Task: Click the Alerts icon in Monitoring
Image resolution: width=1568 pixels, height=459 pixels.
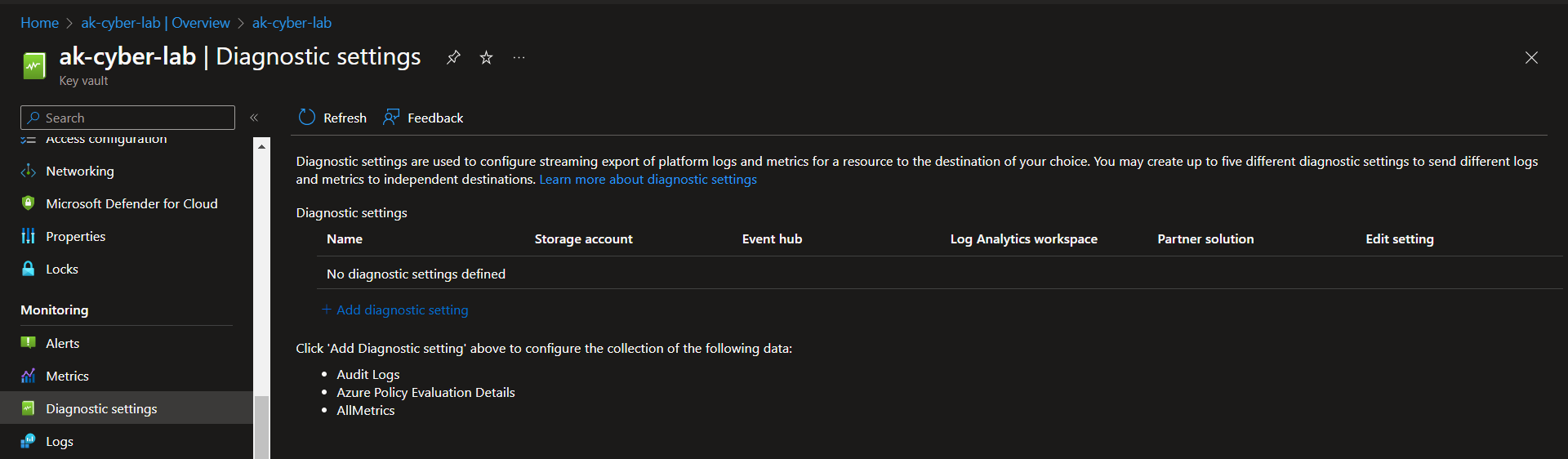Action: (29, 343)
